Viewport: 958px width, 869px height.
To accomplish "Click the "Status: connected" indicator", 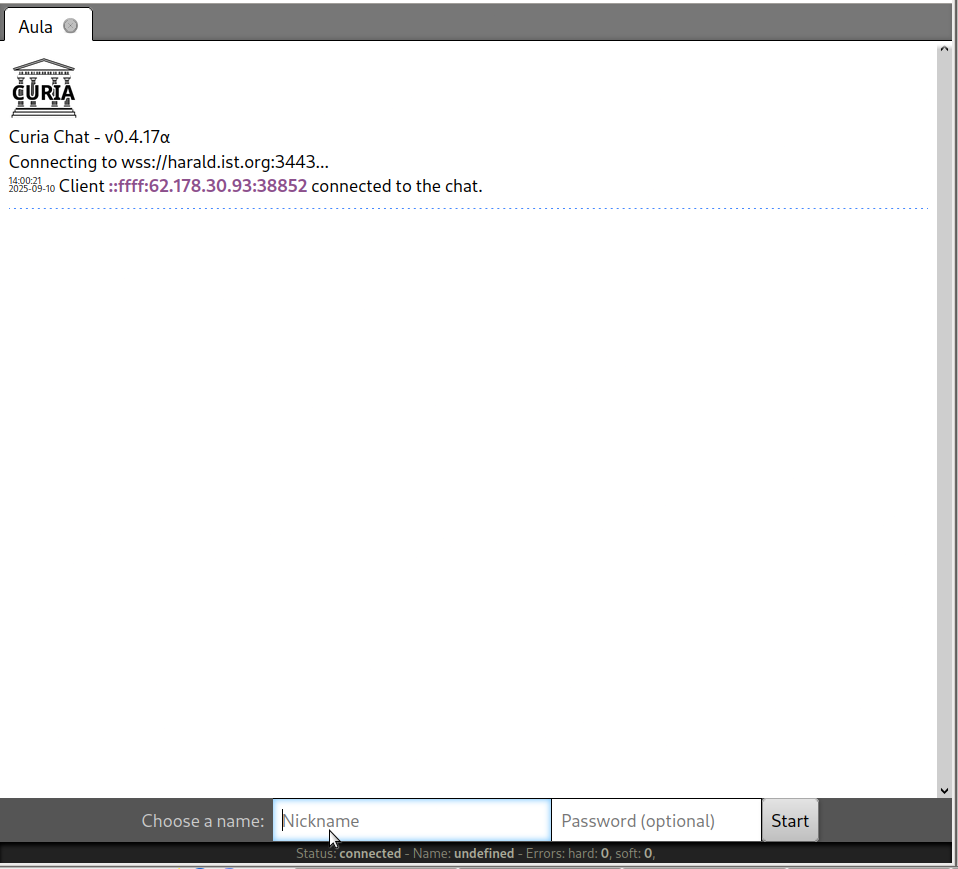I will (348, 853).
